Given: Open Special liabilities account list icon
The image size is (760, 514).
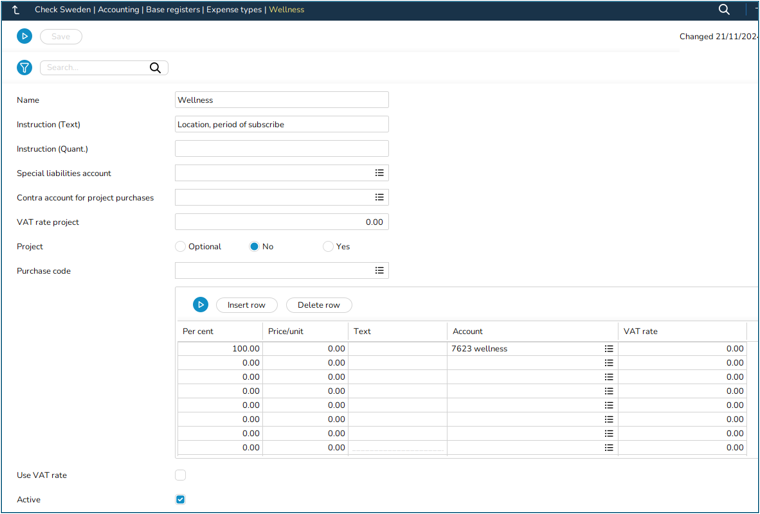Looking at the screenshot, I should pyautogui.click(x=379, y=173).
